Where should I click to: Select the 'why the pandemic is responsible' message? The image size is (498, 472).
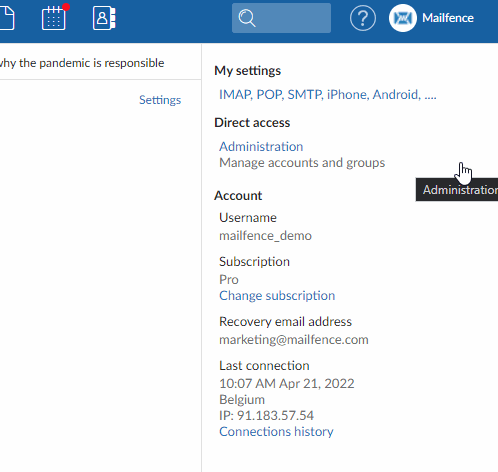click(x=82, y=63)
